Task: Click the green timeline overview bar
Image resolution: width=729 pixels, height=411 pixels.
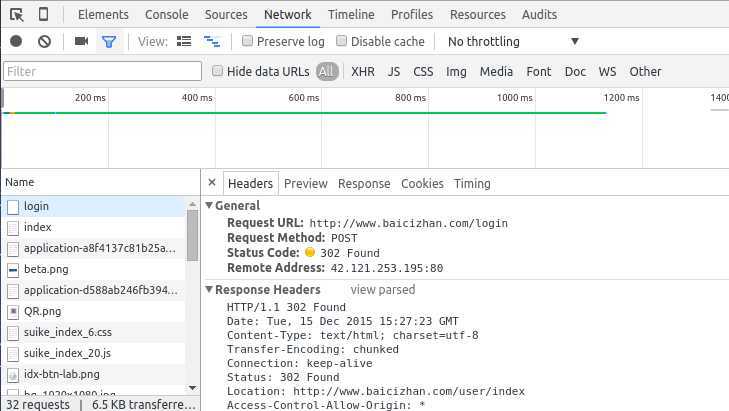Action: point(305,113)
